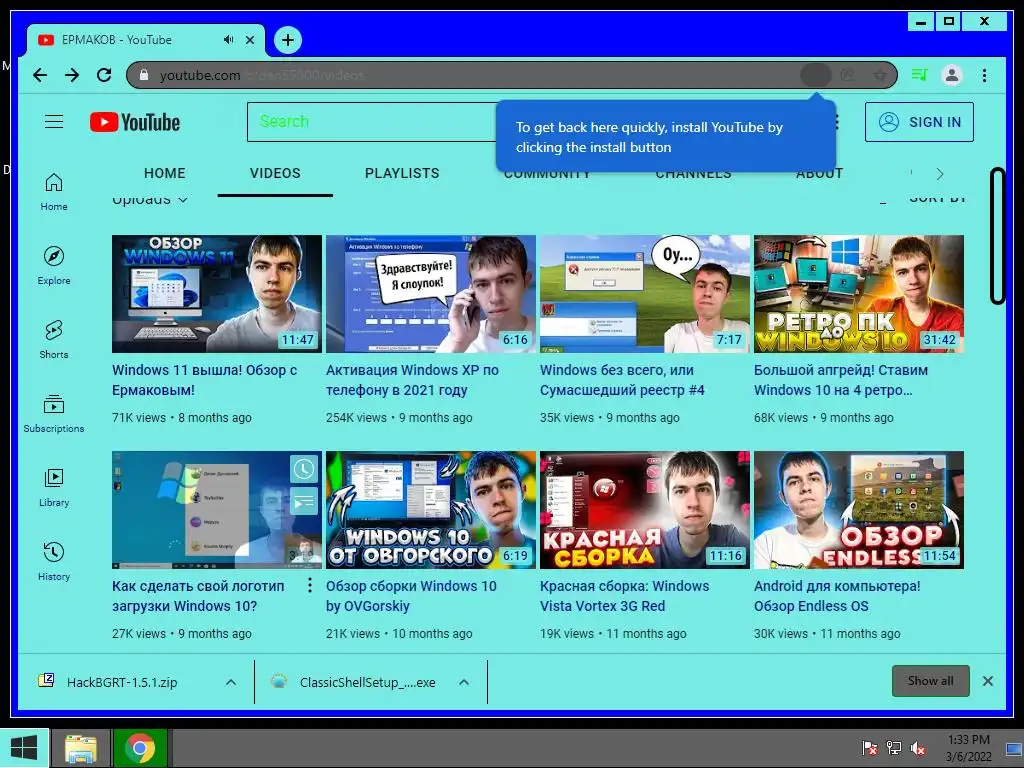The width and height of the screenshot is (1024, 768).
Task: Click the РЕТРО ПК thumbnail
Action: pos(859,294)
